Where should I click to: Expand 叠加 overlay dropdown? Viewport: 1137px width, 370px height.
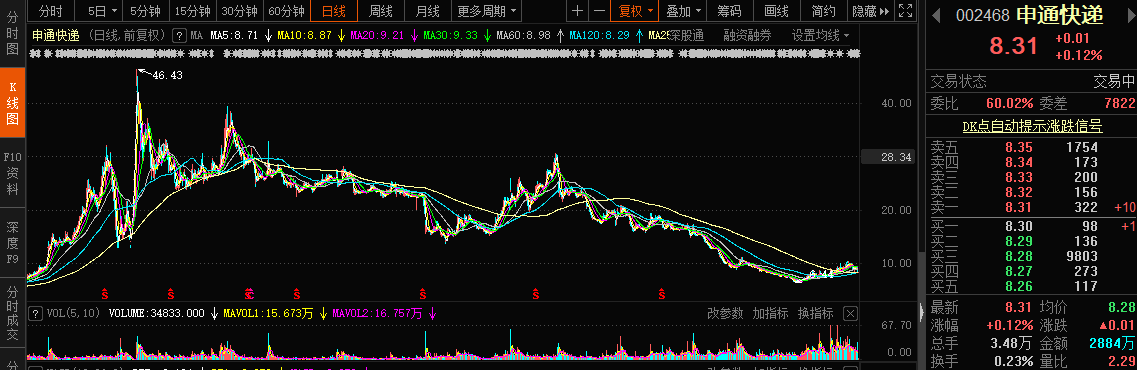click(684, 11)
